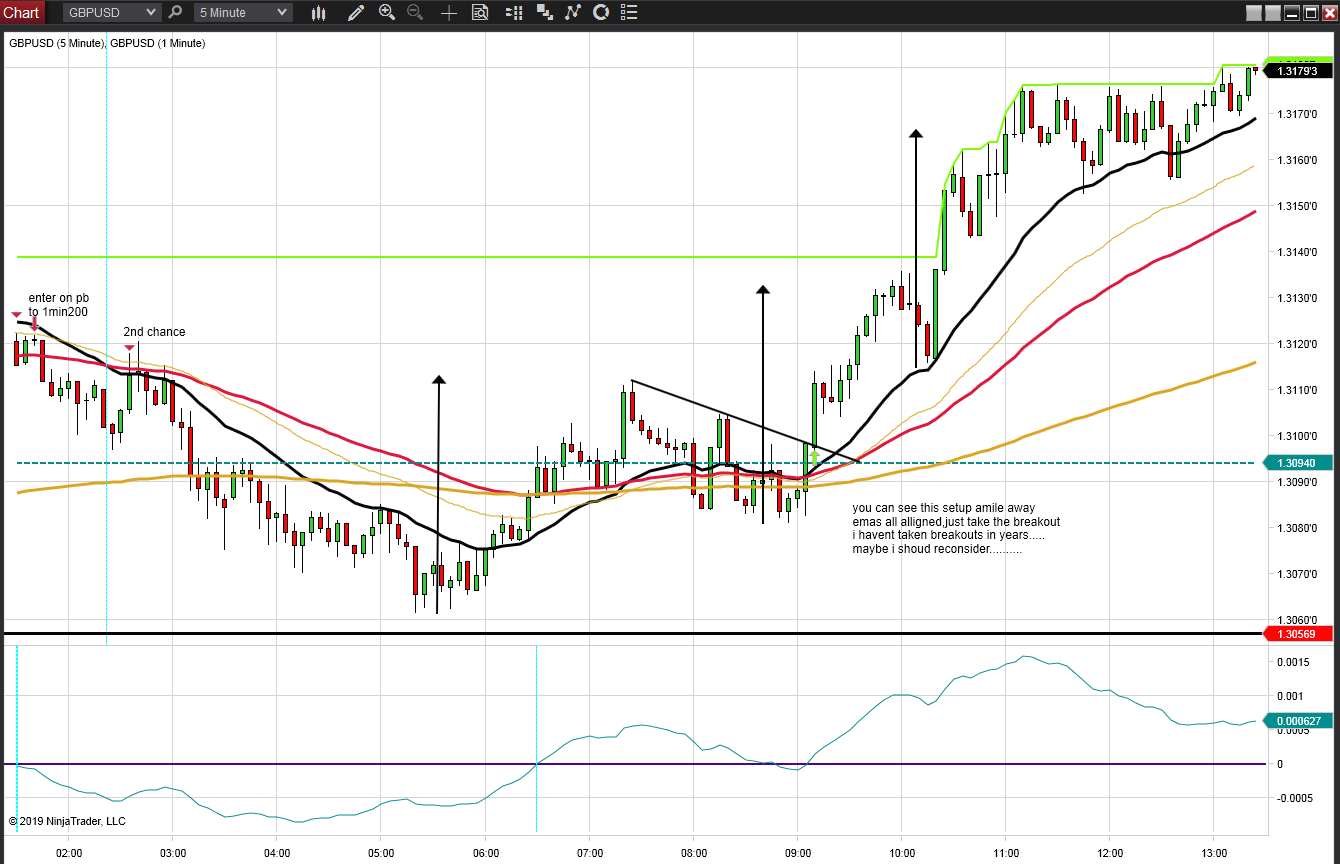Click the 08:00 time axis label

[x=693, y=853]
